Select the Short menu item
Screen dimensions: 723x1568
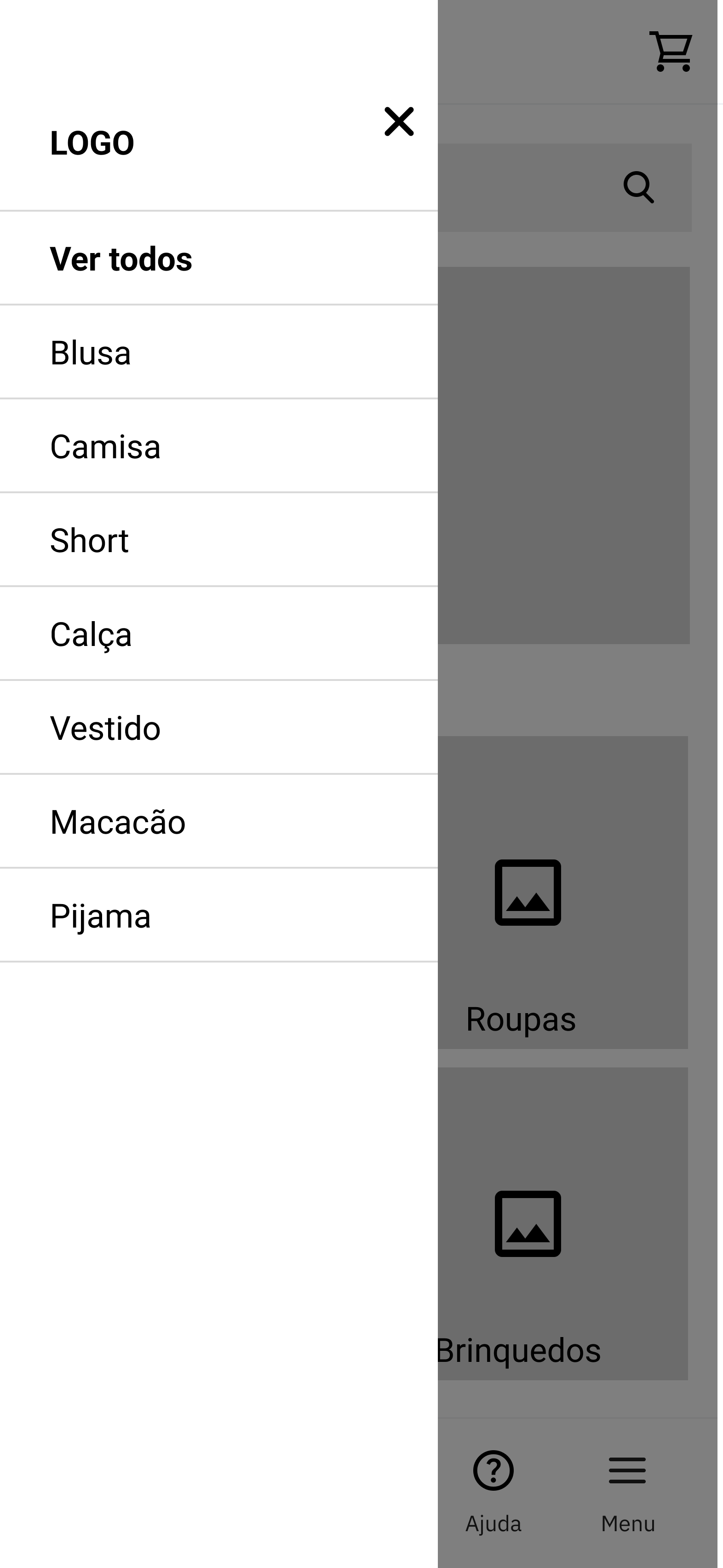pos(90,541)
